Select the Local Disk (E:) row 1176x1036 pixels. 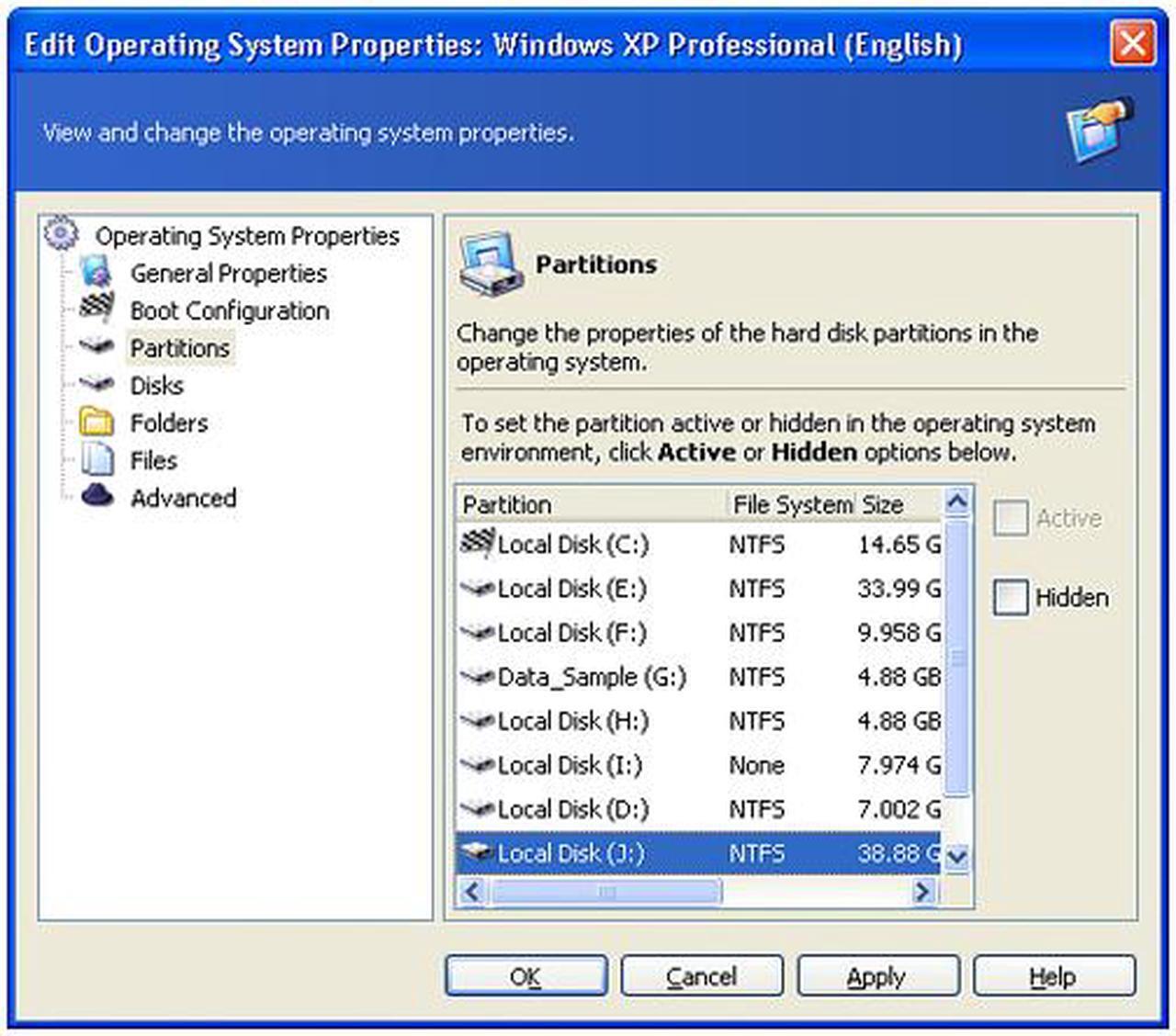pos(699,589)
